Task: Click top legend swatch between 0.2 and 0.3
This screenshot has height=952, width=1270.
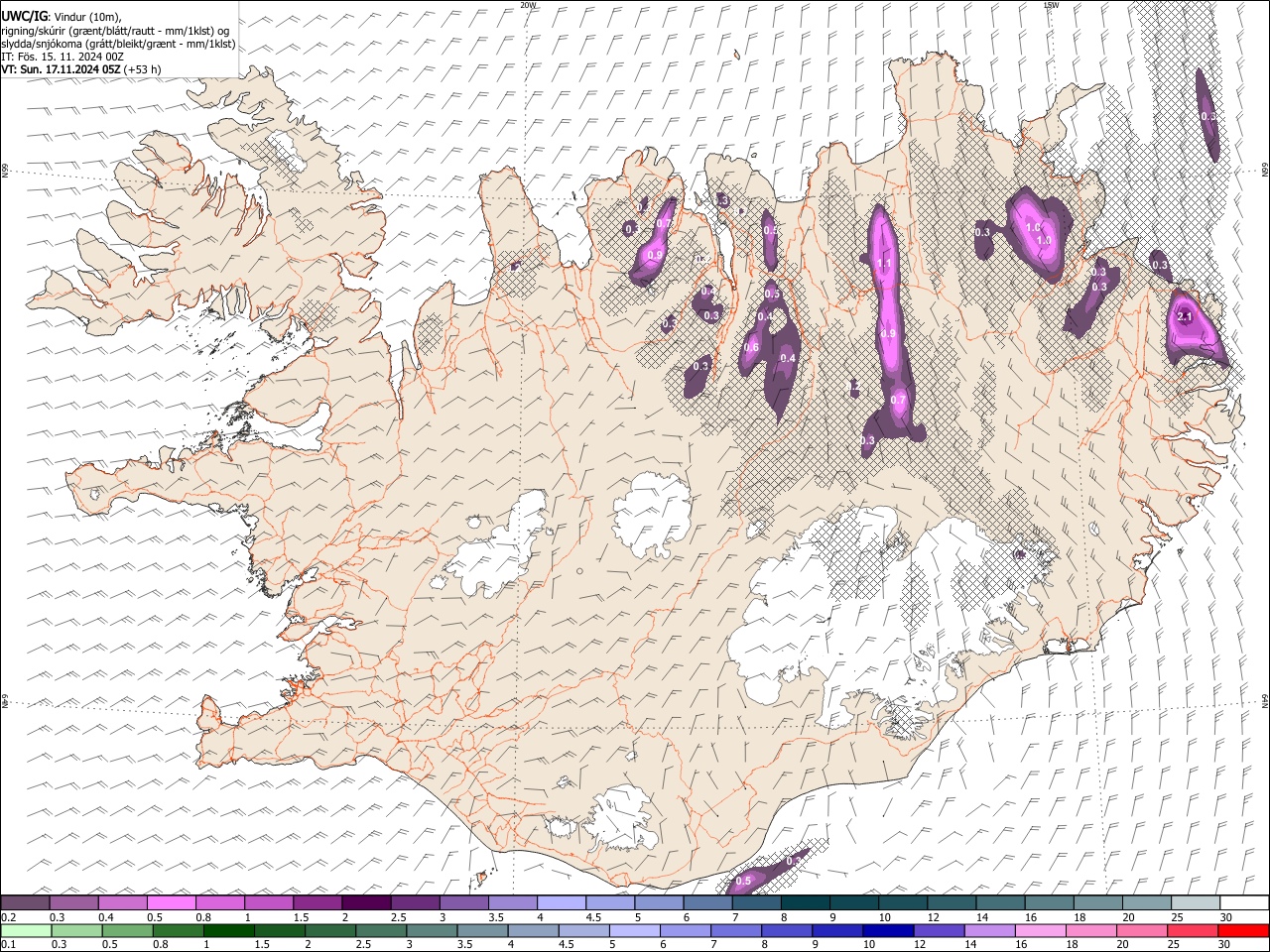Action: coord(25,902)
